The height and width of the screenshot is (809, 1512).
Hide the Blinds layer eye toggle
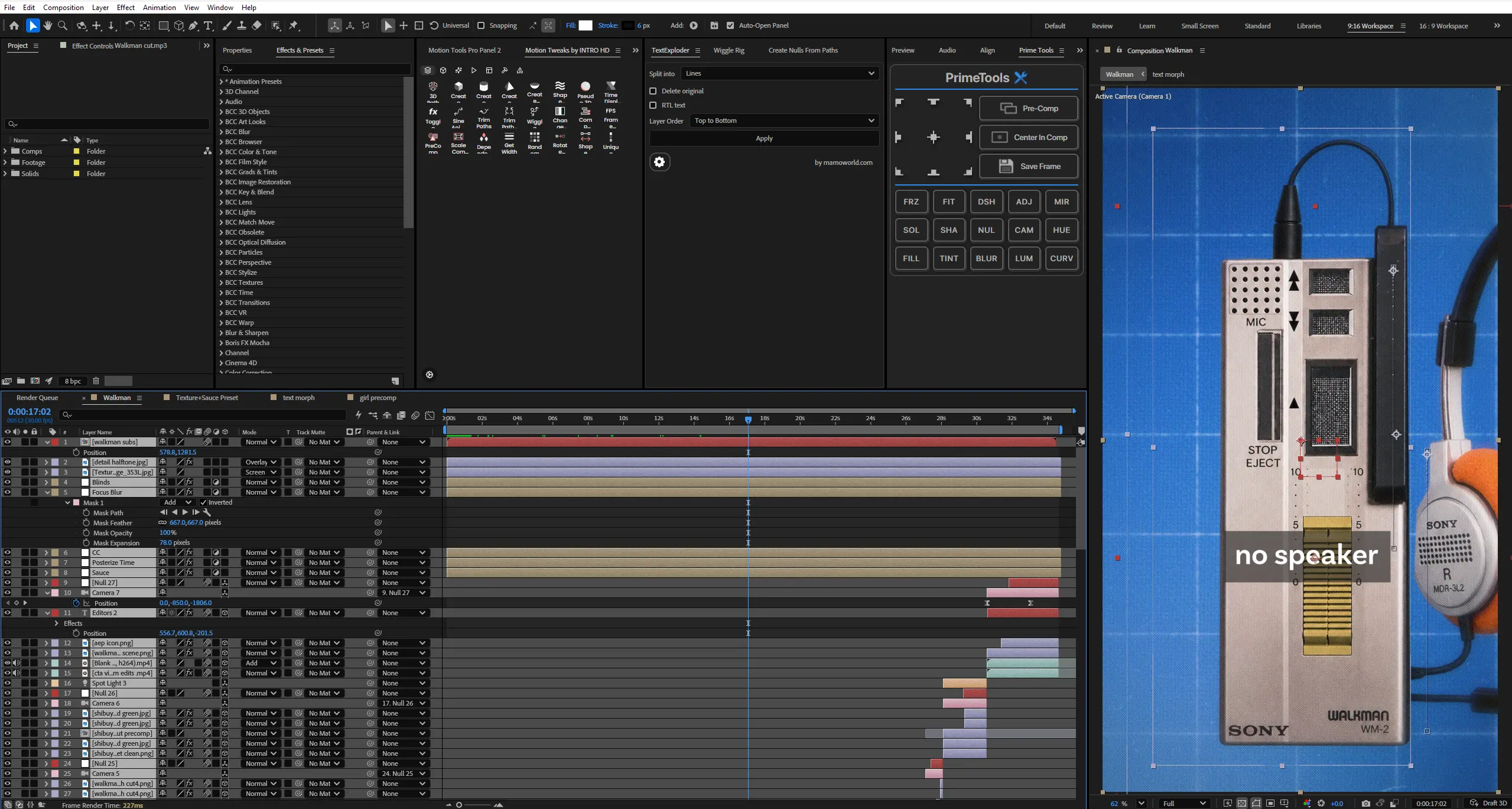tap(8, 482)
